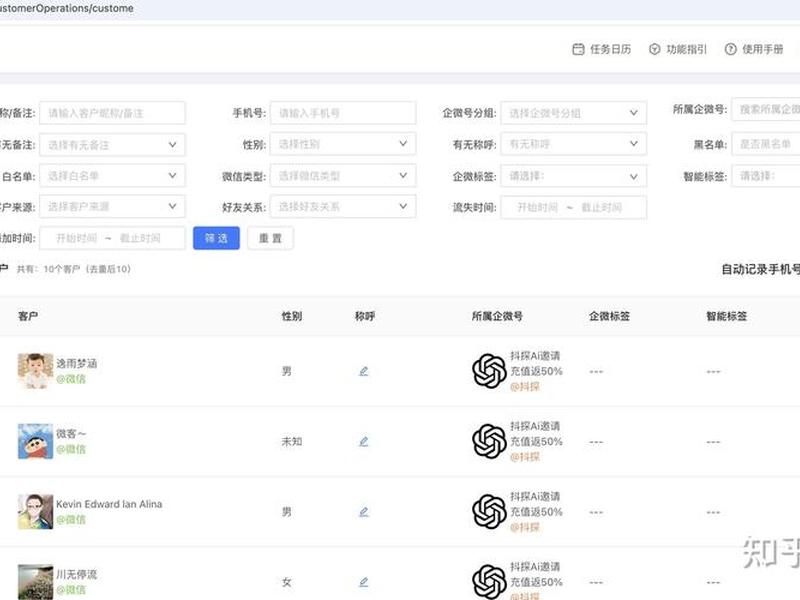Open avatar of customer 逸雨梦涵
Screen dimensions: 800x600
point(35,371)
